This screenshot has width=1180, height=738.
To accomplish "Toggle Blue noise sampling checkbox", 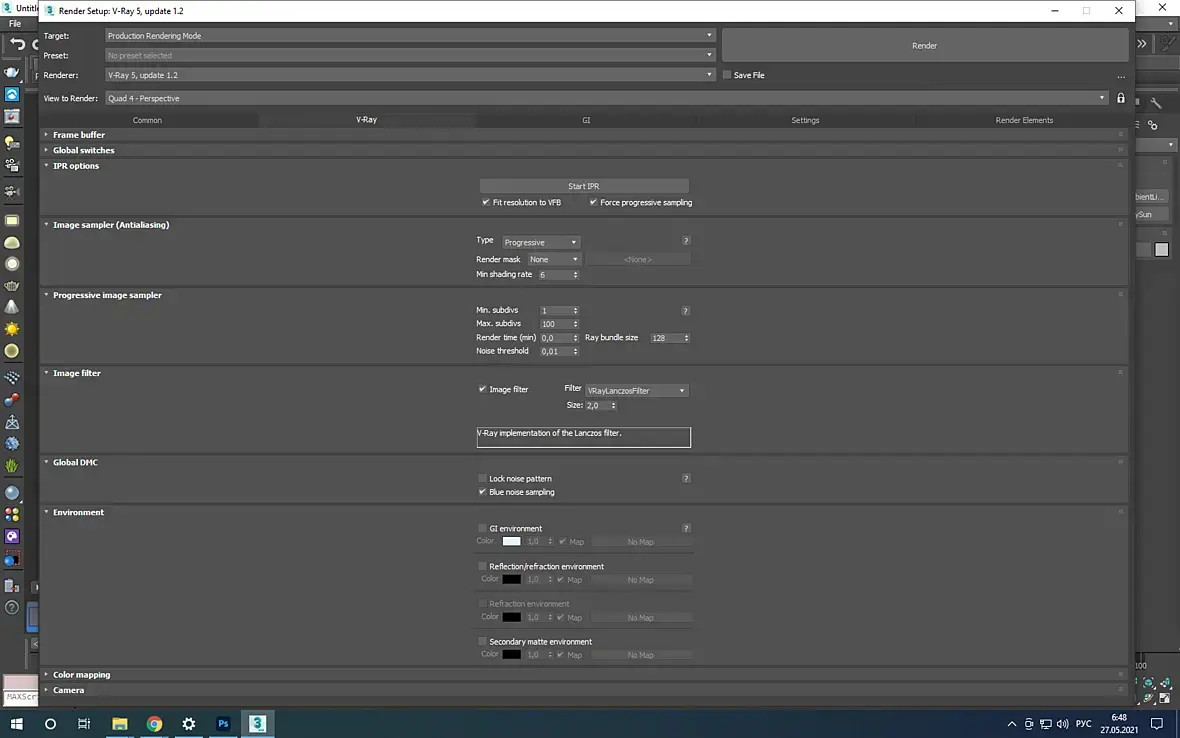I will (x=482, y=492).
